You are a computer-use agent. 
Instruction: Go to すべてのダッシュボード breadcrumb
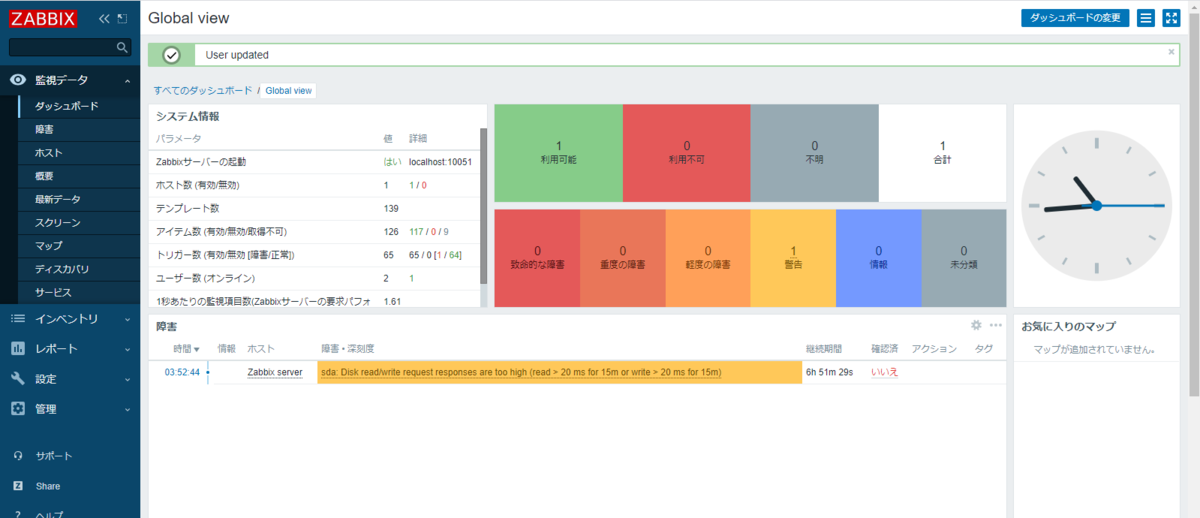pos(203,90)
